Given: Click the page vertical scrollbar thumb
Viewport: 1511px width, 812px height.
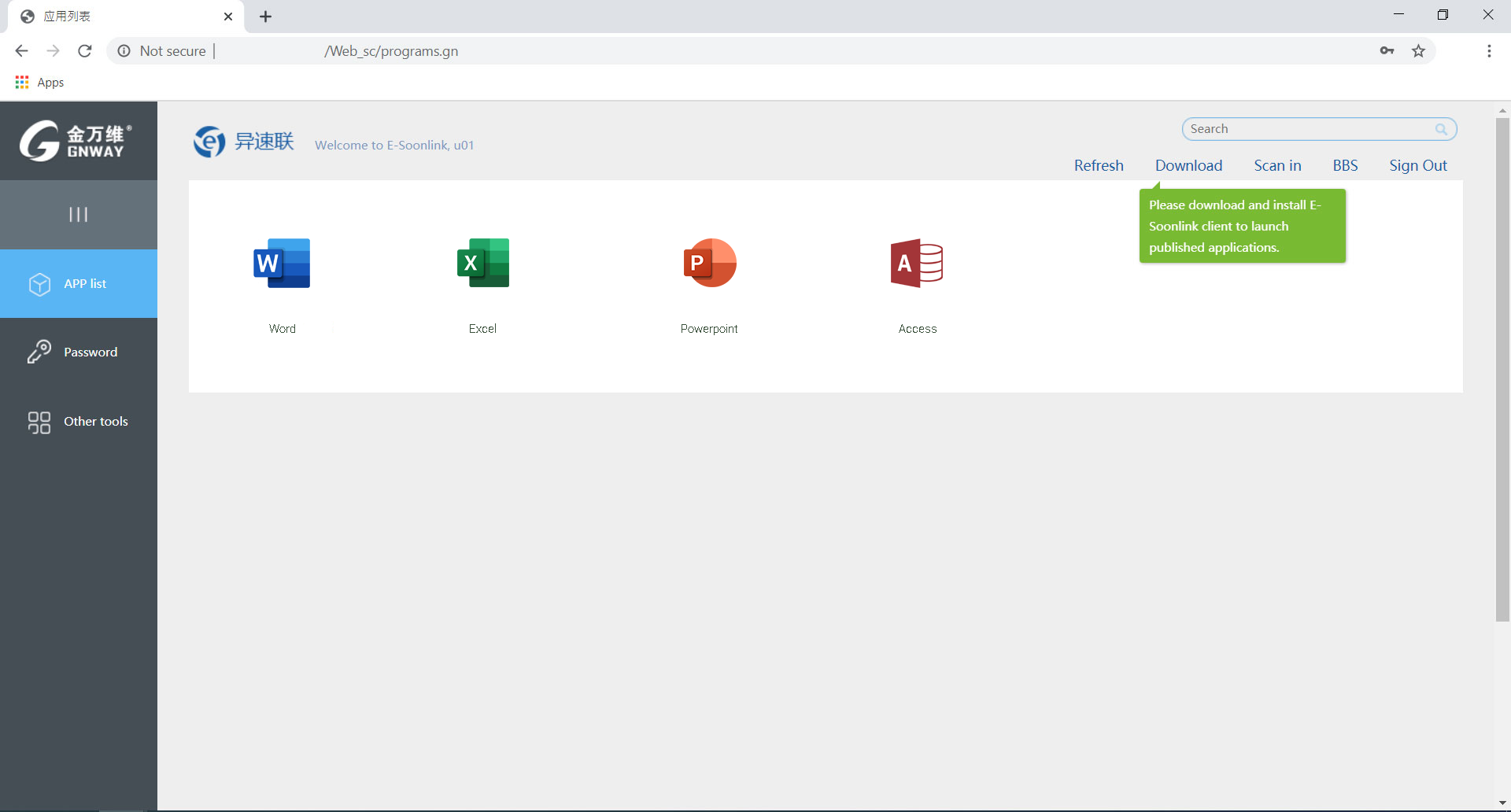Looking at the screenshot, I should (x=1502, y=370).
